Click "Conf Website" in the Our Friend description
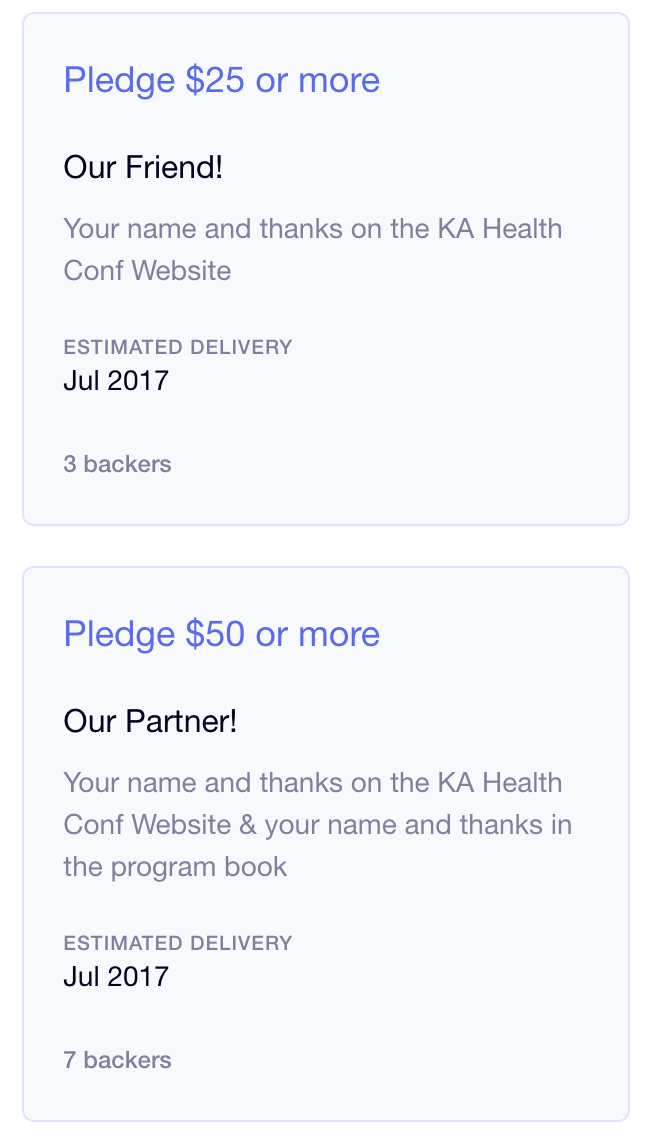Image resolution: width=648 pixels, height=1142 pixels. point(147,270)
